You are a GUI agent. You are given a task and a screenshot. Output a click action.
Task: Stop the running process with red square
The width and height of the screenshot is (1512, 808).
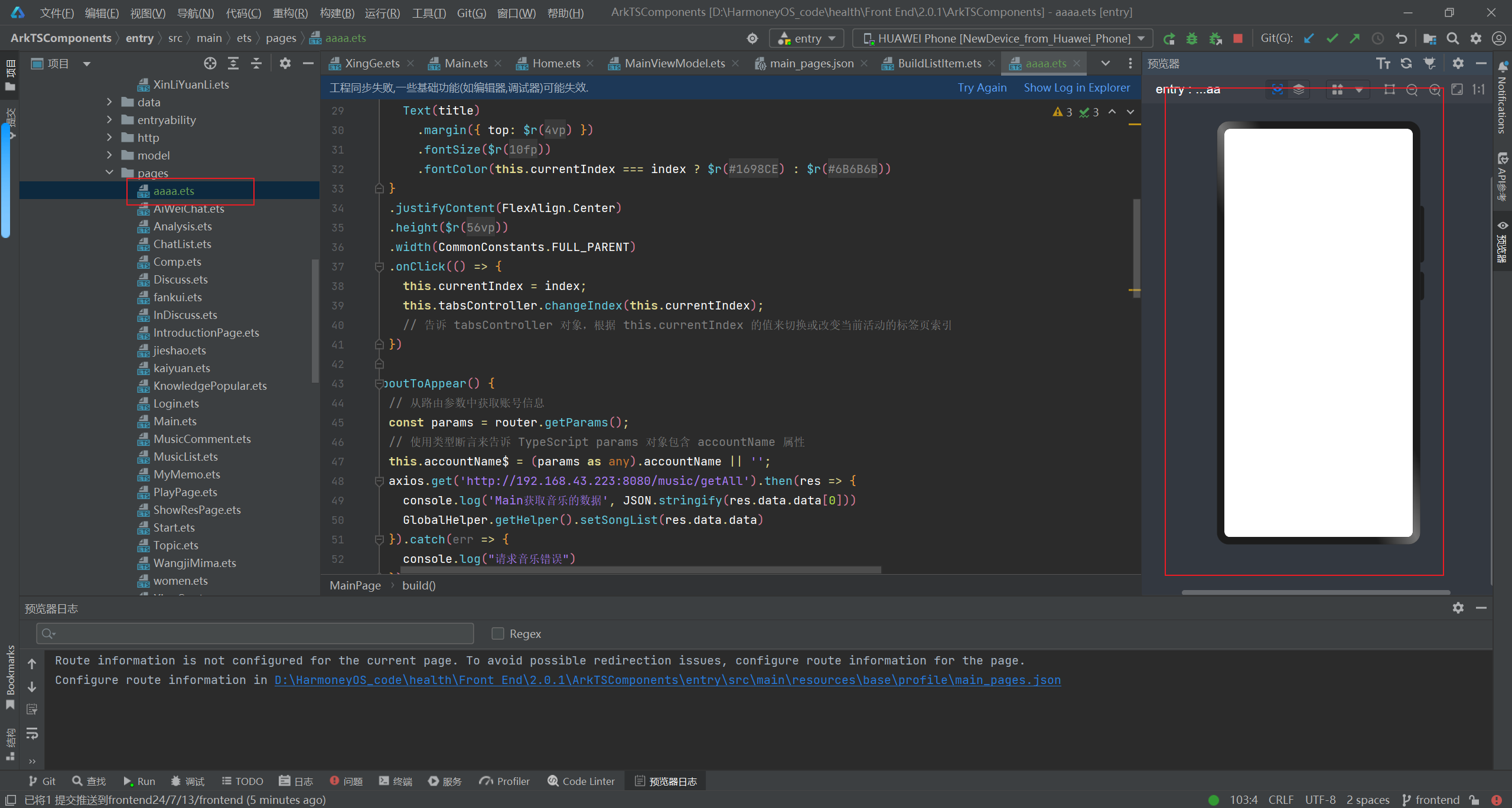[1238, 38]
